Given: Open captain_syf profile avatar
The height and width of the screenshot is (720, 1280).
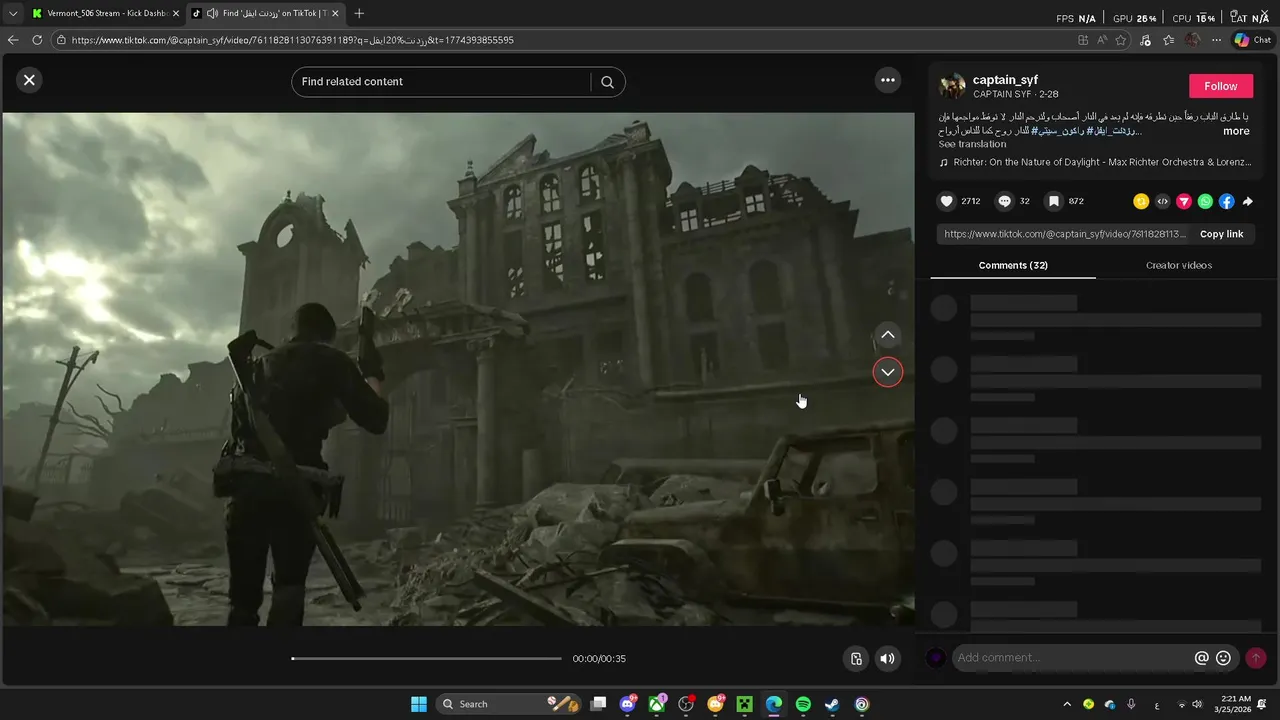Looking at the screenshot, I should pos(952,86).
